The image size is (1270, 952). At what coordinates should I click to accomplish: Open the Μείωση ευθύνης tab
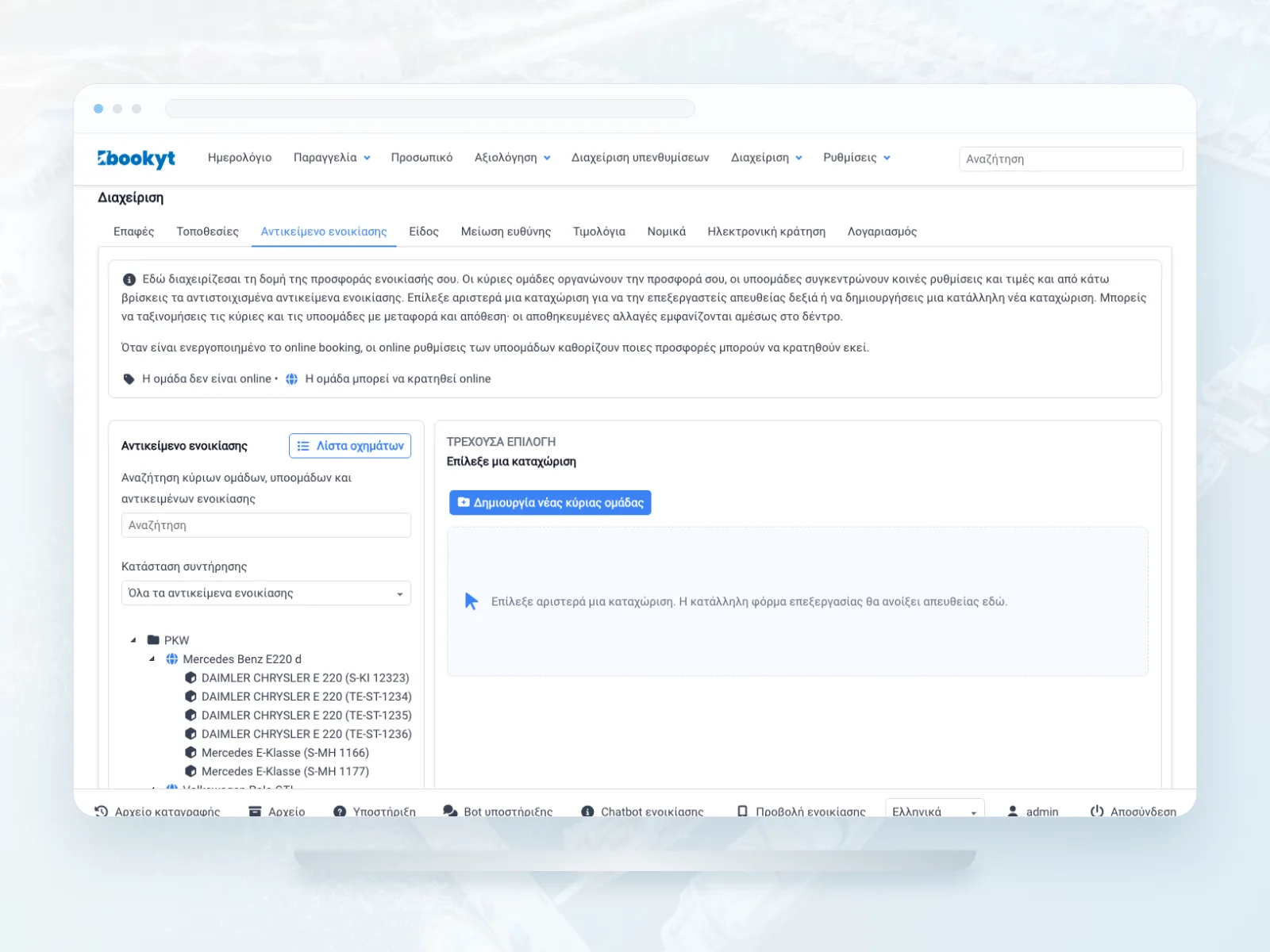(x=506, y=232)
